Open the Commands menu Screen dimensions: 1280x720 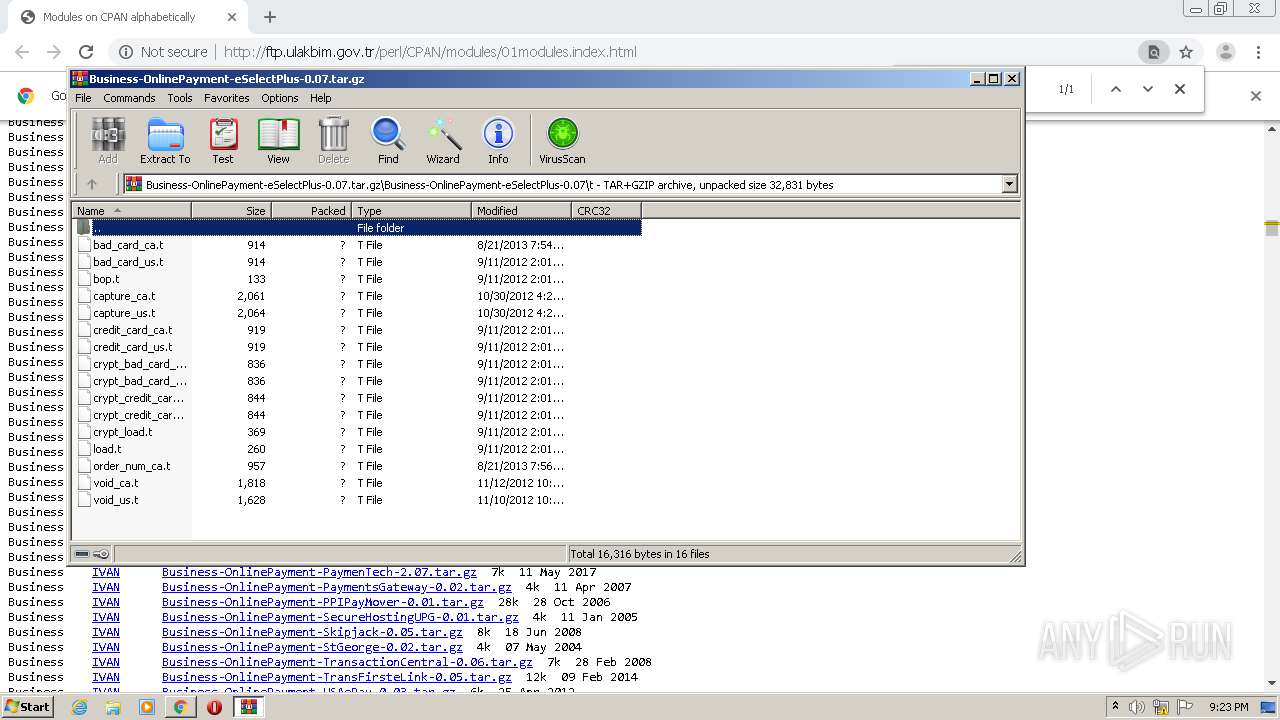(x=129, y=98)
